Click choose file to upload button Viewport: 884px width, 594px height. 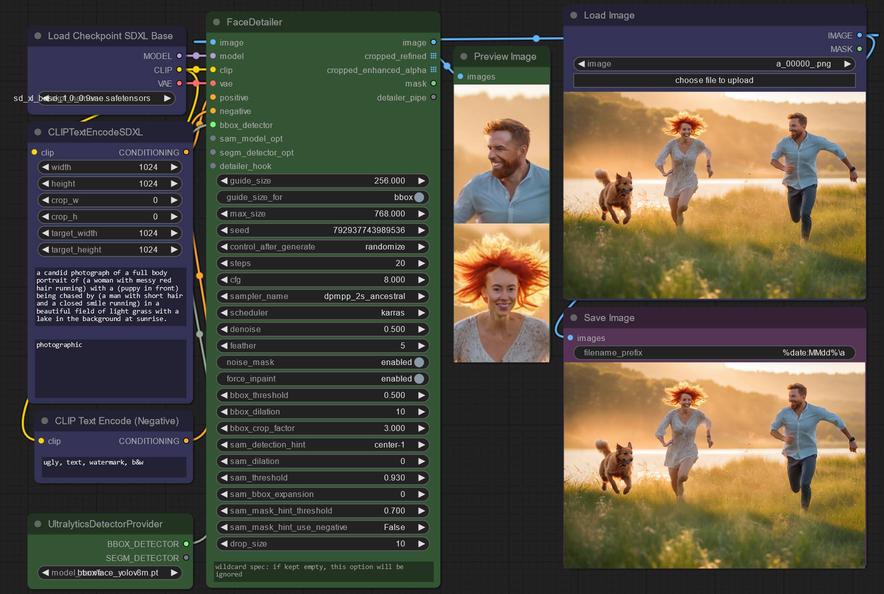pos(714,80)
